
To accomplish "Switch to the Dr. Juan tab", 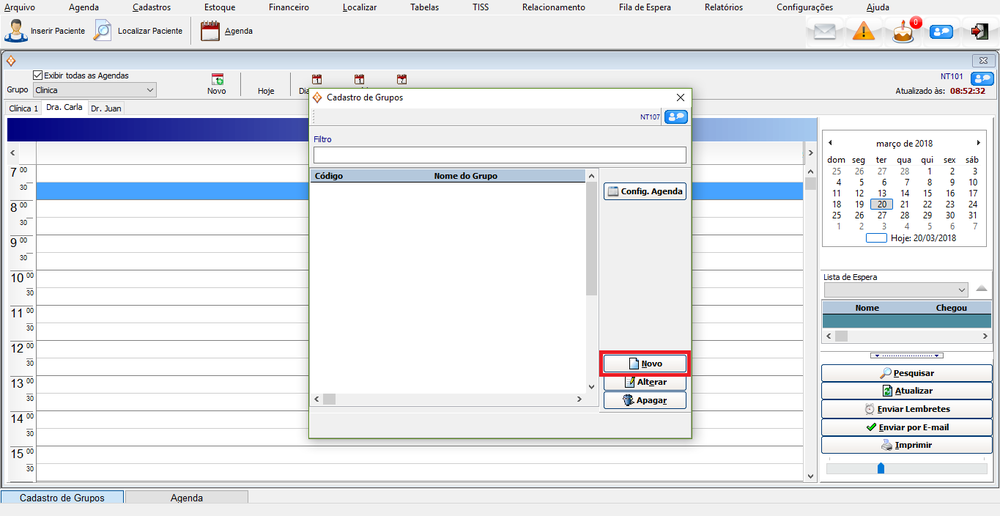I will 106,108.
